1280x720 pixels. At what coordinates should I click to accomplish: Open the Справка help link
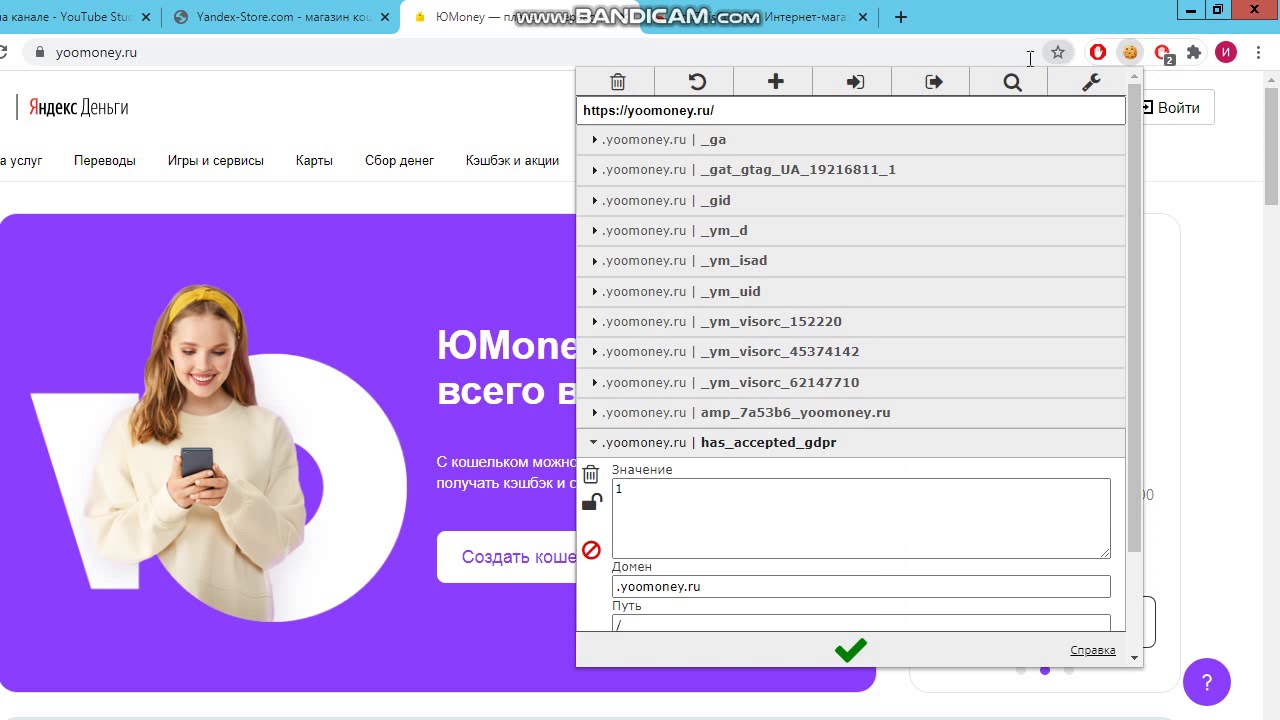click(1093, 650)
